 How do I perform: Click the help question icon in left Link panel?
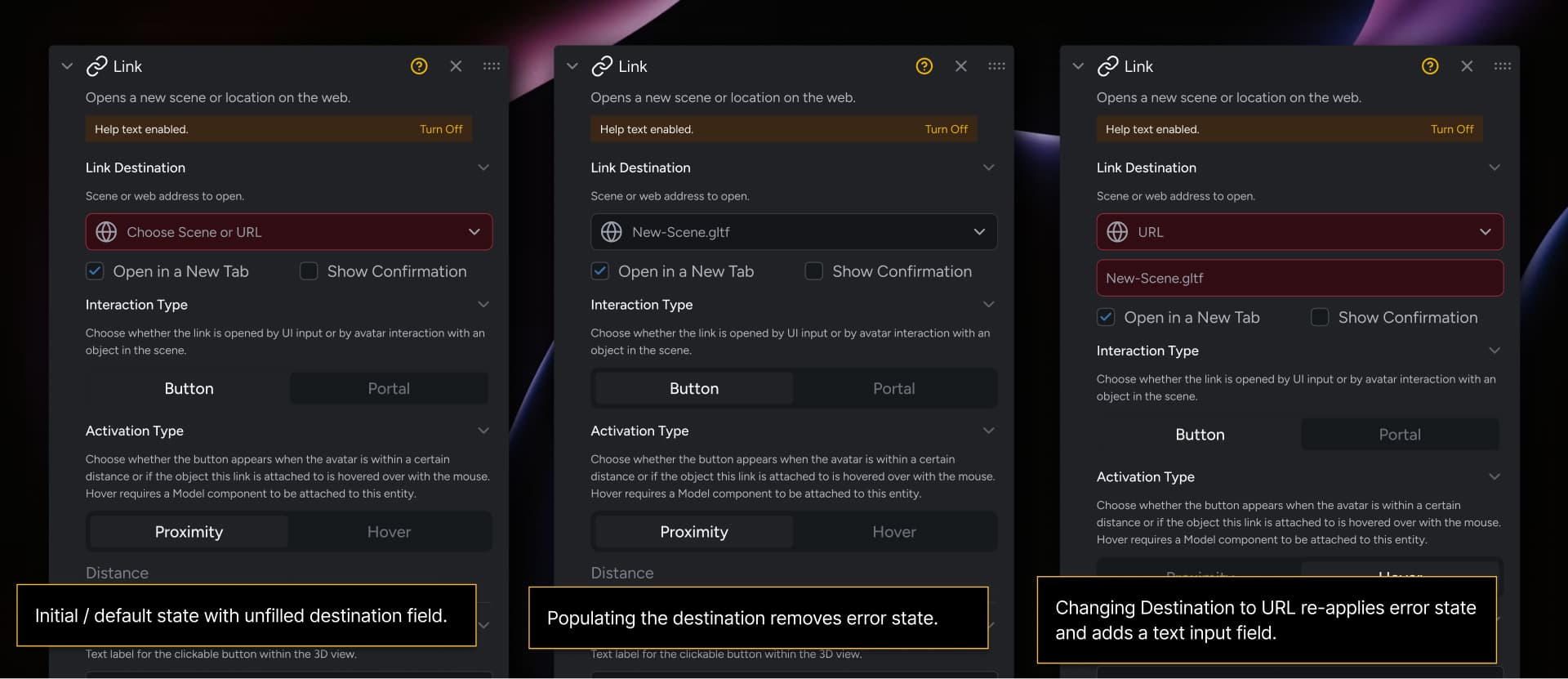[x=419, y=66]
